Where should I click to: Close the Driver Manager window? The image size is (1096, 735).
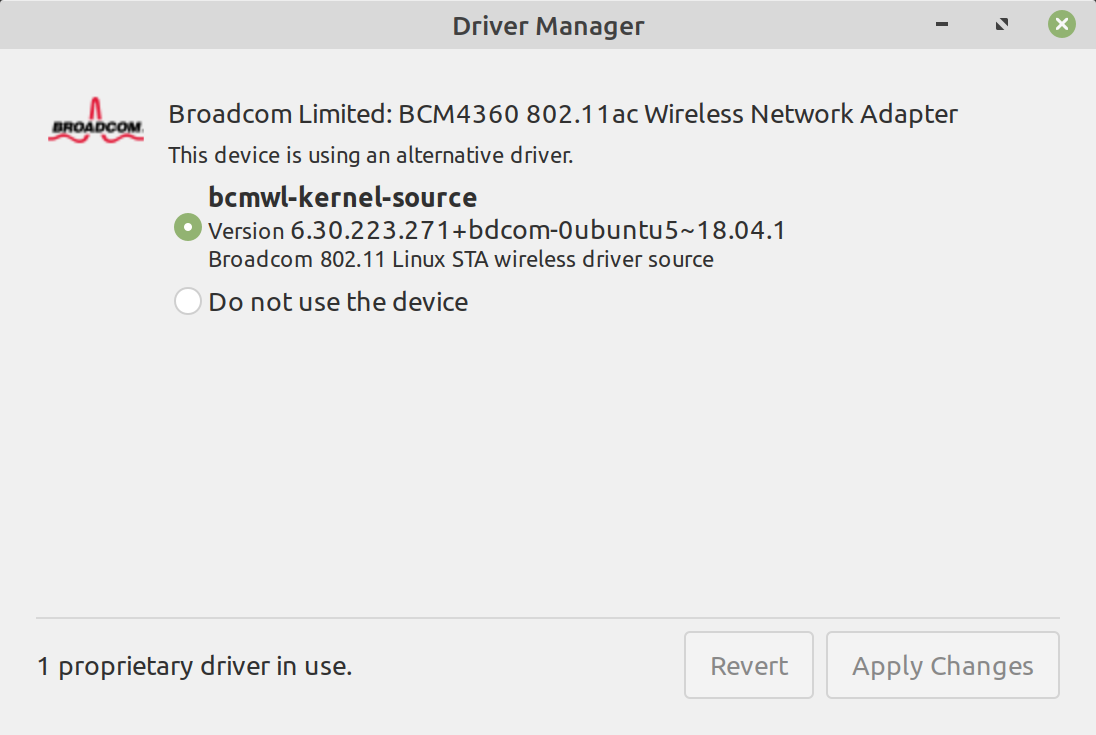(x=1061, y=24)
